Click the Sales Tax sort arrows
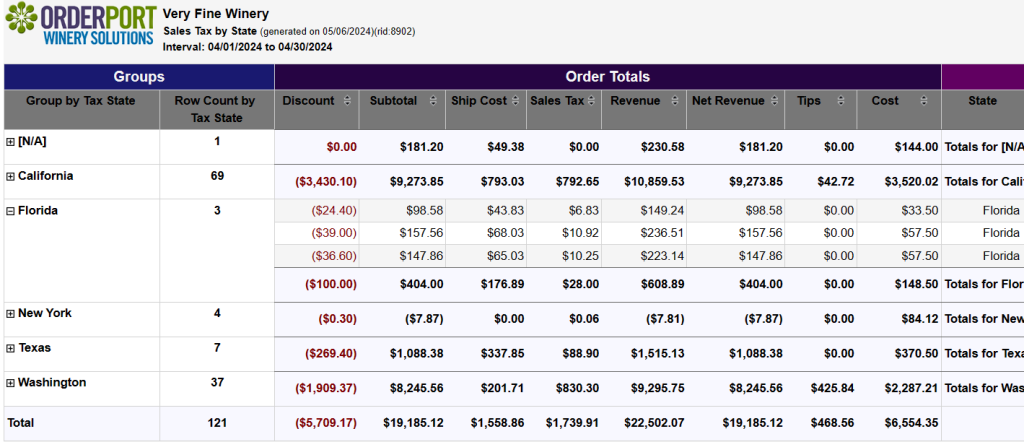The image size is (1024, 442). pos(590,100)
